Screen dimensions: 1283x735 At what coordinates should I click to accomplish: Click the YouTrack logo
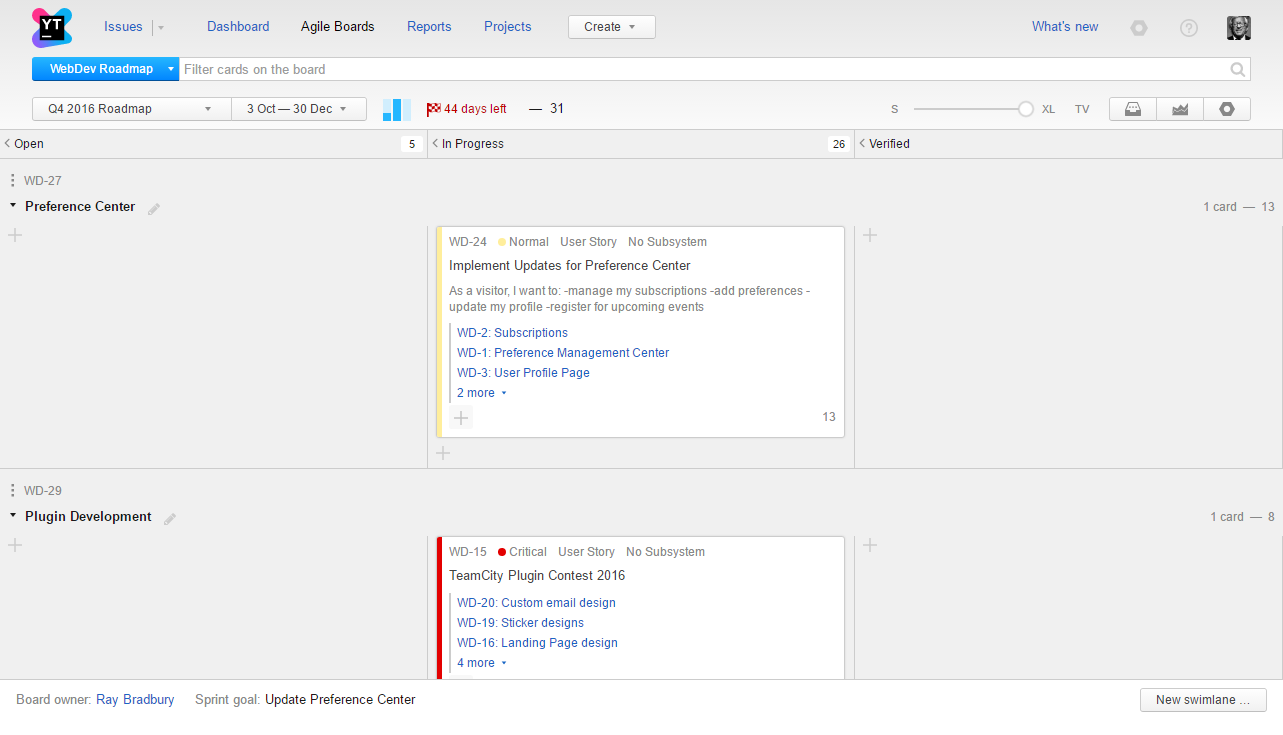pyautogui.click(x=51, y=27)
